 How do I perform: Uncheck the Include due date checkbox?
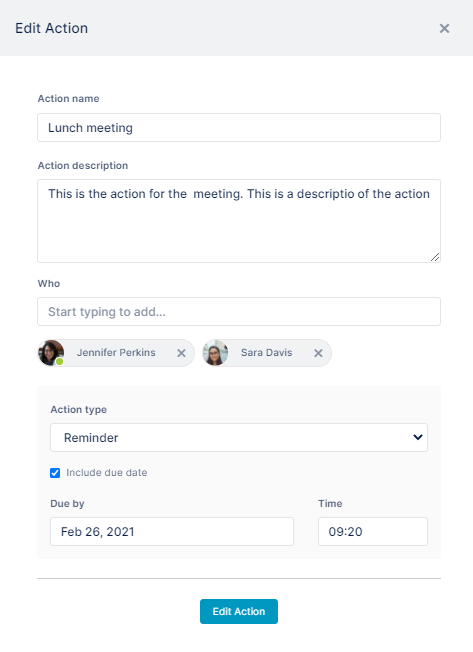55,473
